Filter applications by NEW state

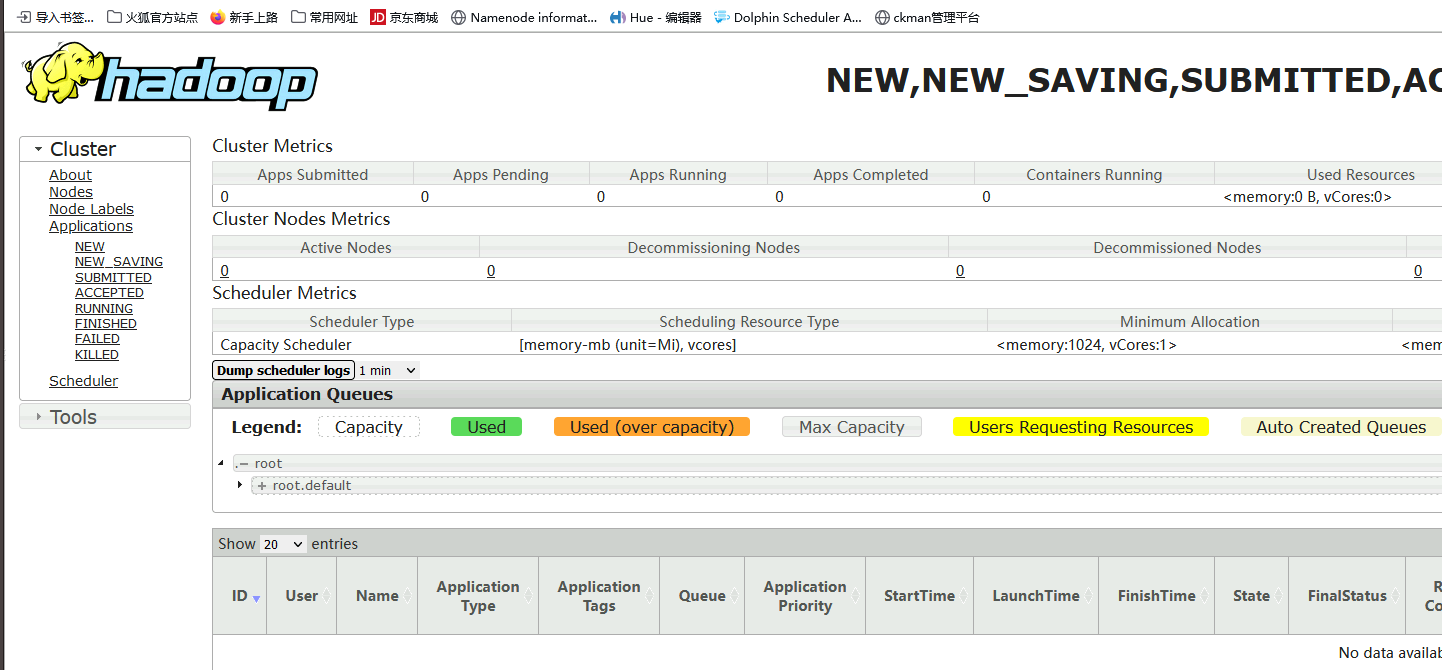[90, 247]
